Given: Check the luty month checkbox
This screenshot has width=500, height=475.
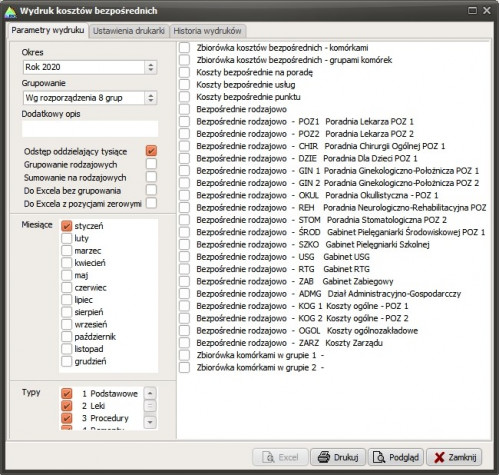Looking at the screenshot, I should click(66, 238).
